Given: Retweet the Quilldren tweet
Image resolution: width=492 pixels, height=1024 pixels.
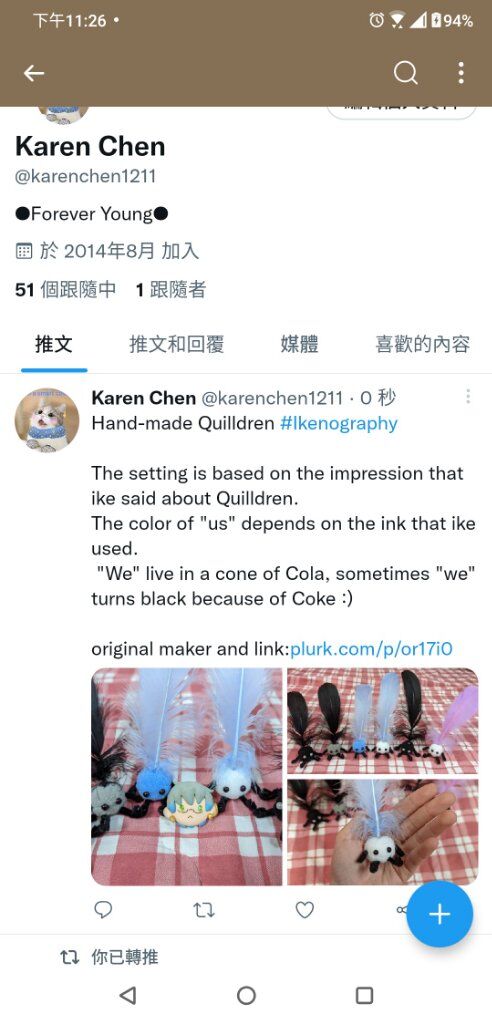Looking at the screenshot, I should click(204, 910).
